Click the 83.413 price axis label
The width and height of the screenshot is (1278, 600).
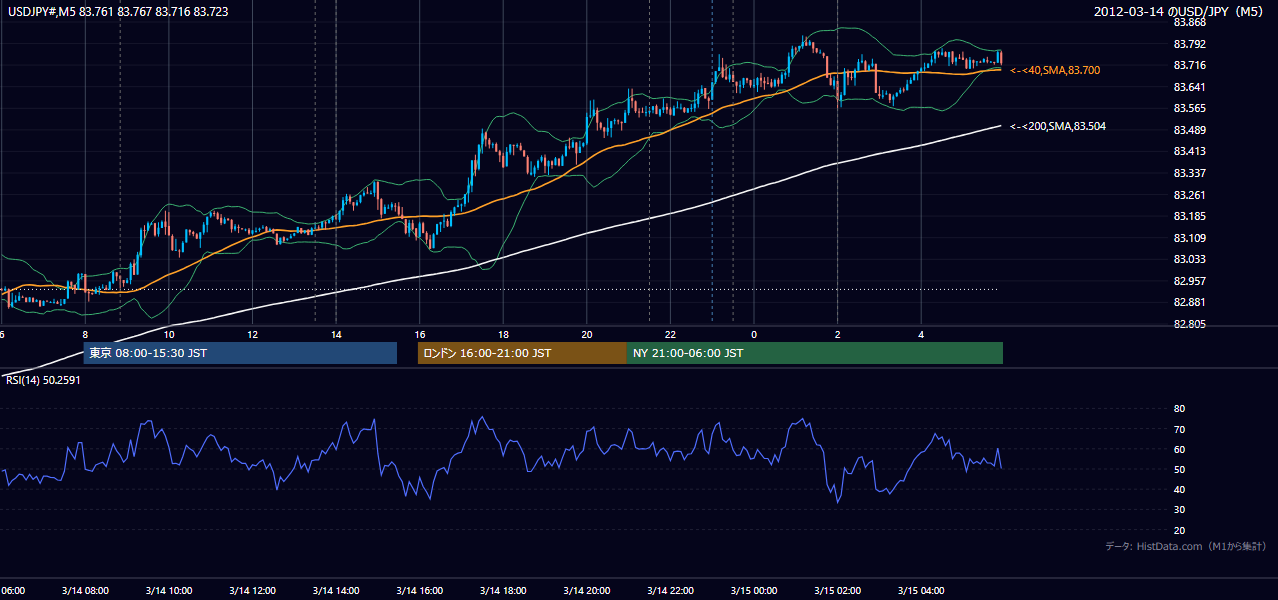pyautogui.click(x=1189, y=151)
